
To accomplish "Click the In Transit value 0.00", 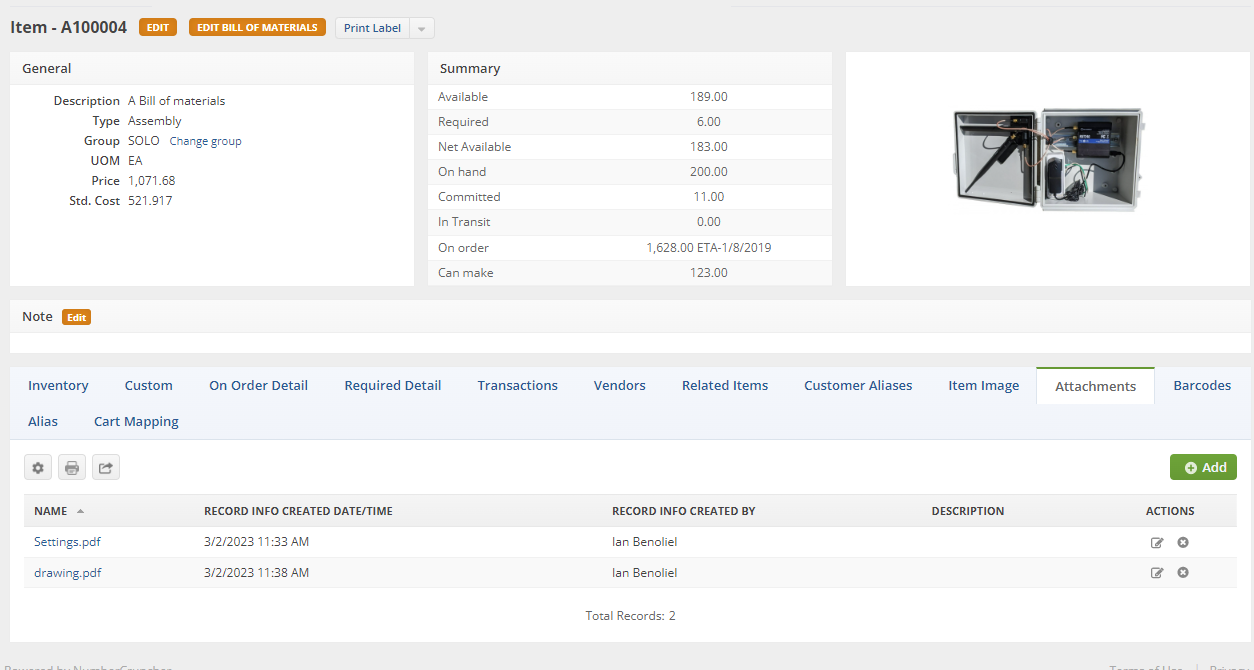I will pos(708,222).
